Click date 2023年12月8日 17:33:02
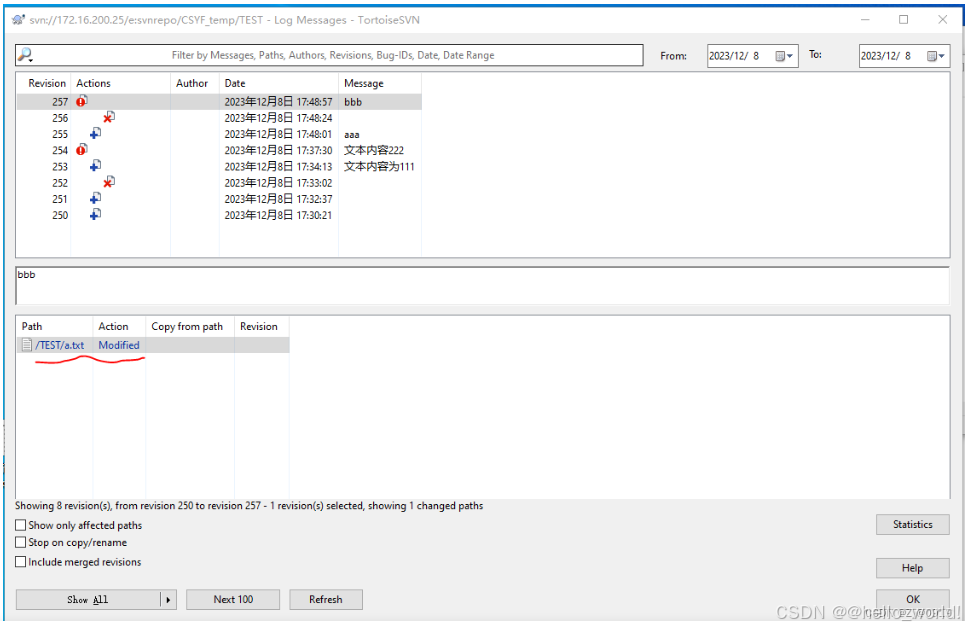Viewport: 965px width, 630px height. (x=278, y=183)
